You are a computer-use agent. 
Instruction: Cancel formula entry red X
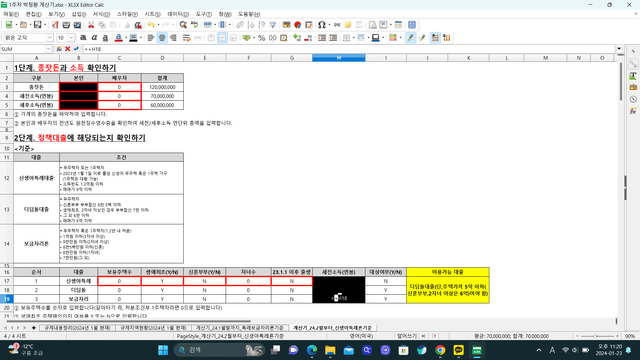(68, 49)
